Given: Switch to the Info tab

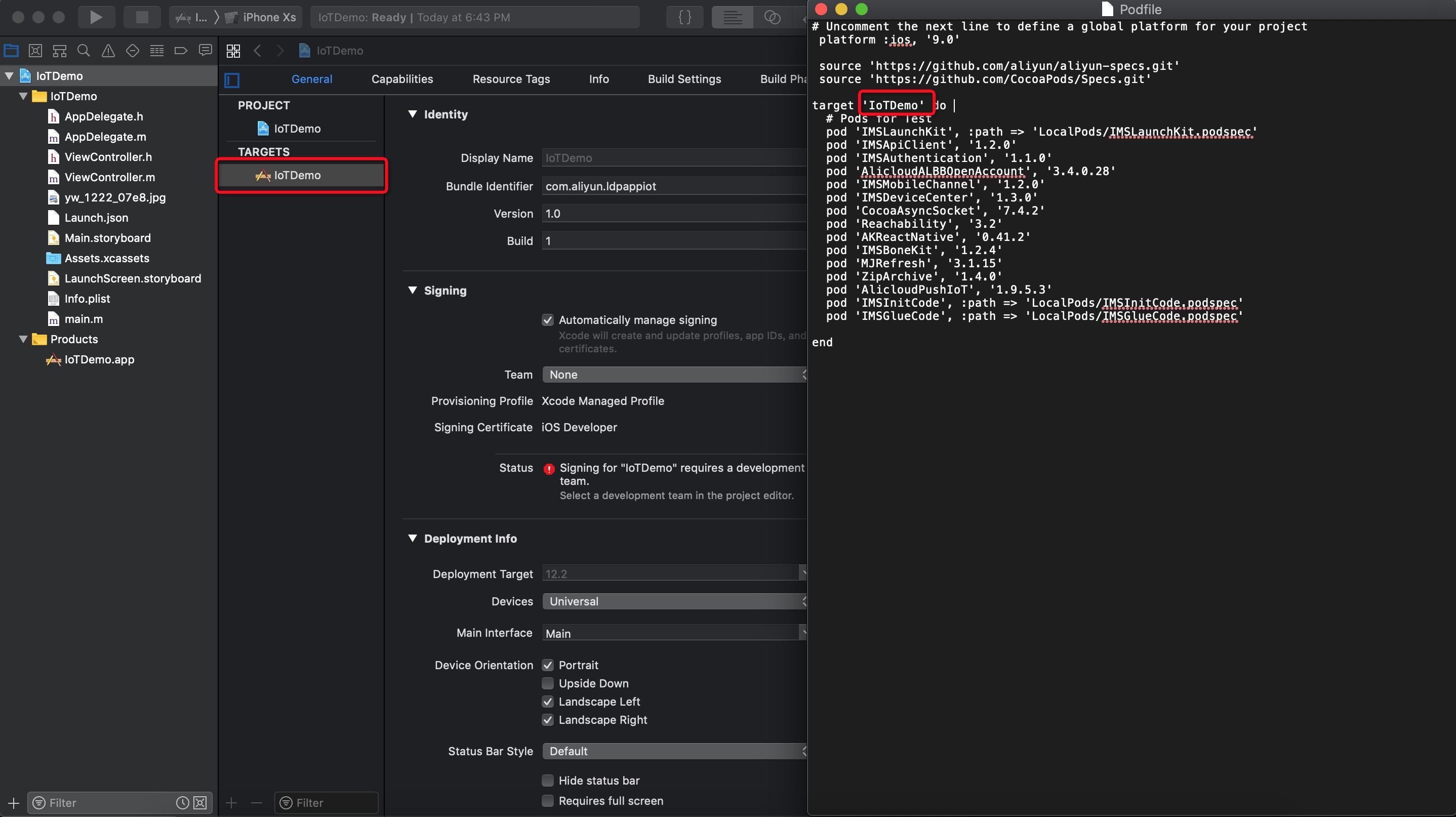Looking at the screenshot, I should coord(599,79).
